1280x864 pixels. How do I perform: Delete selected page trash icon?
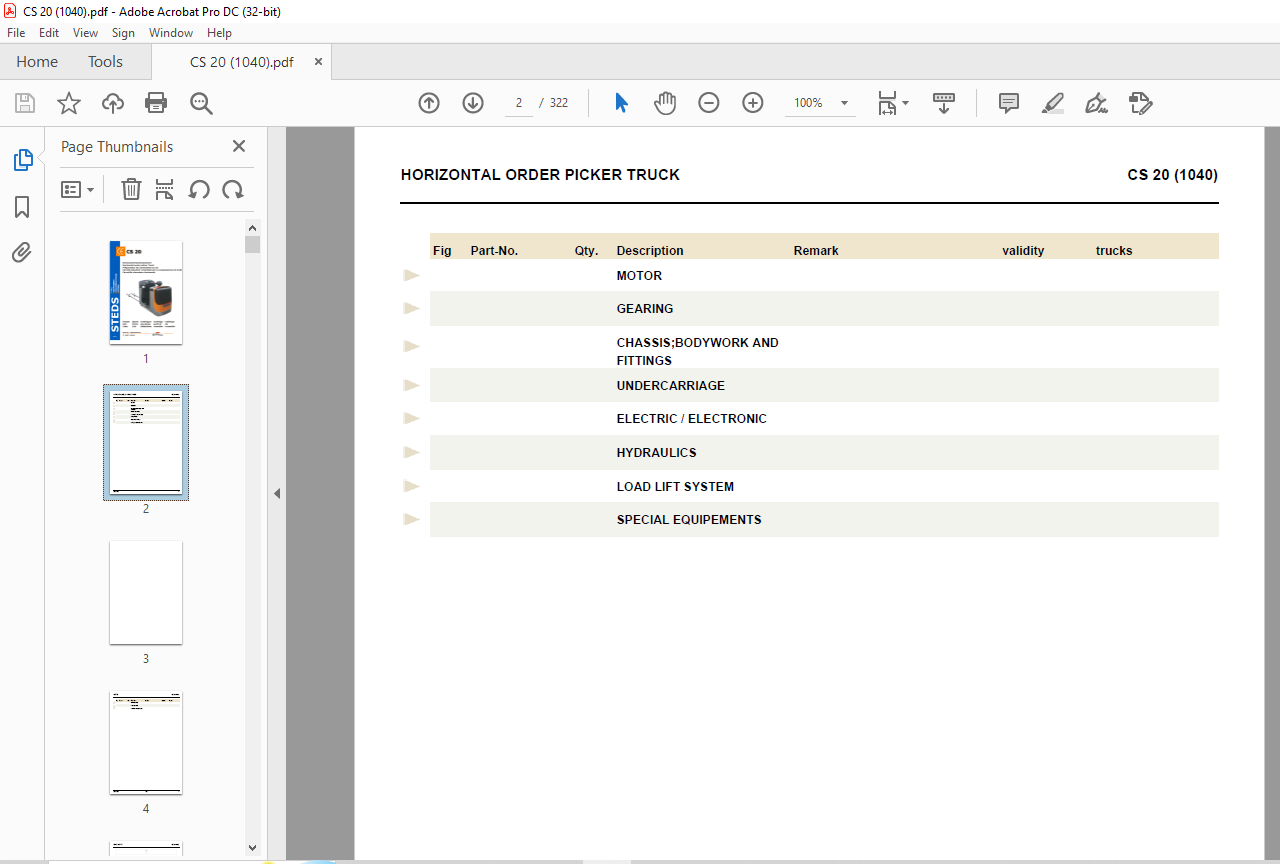click(131, 189)
